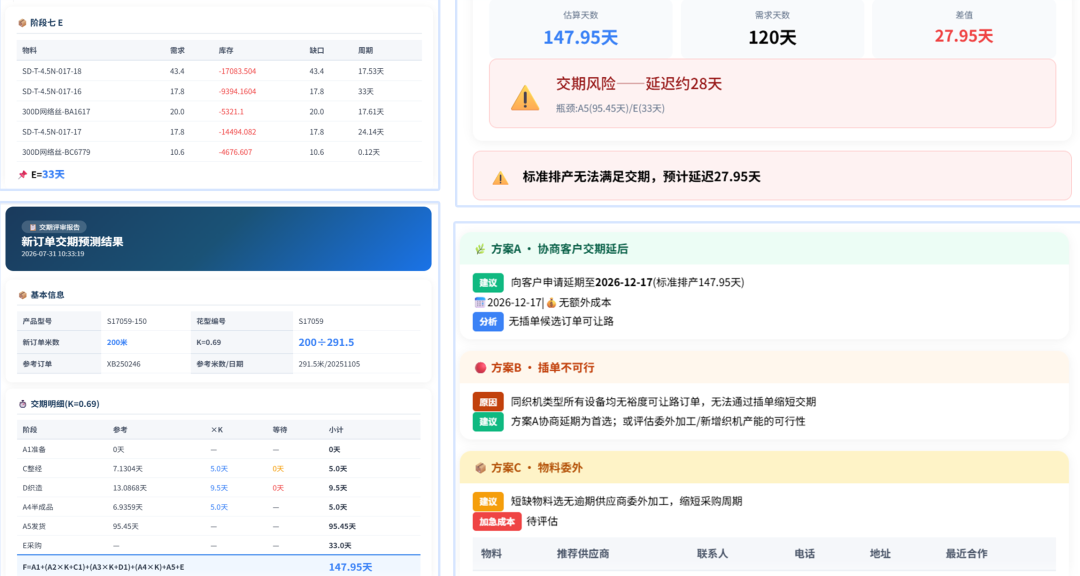Click material row 300D网络丝-BC6779
The width and height of the screenshot is (1080, 576).
pyautogui.click(x=219, y=152)
